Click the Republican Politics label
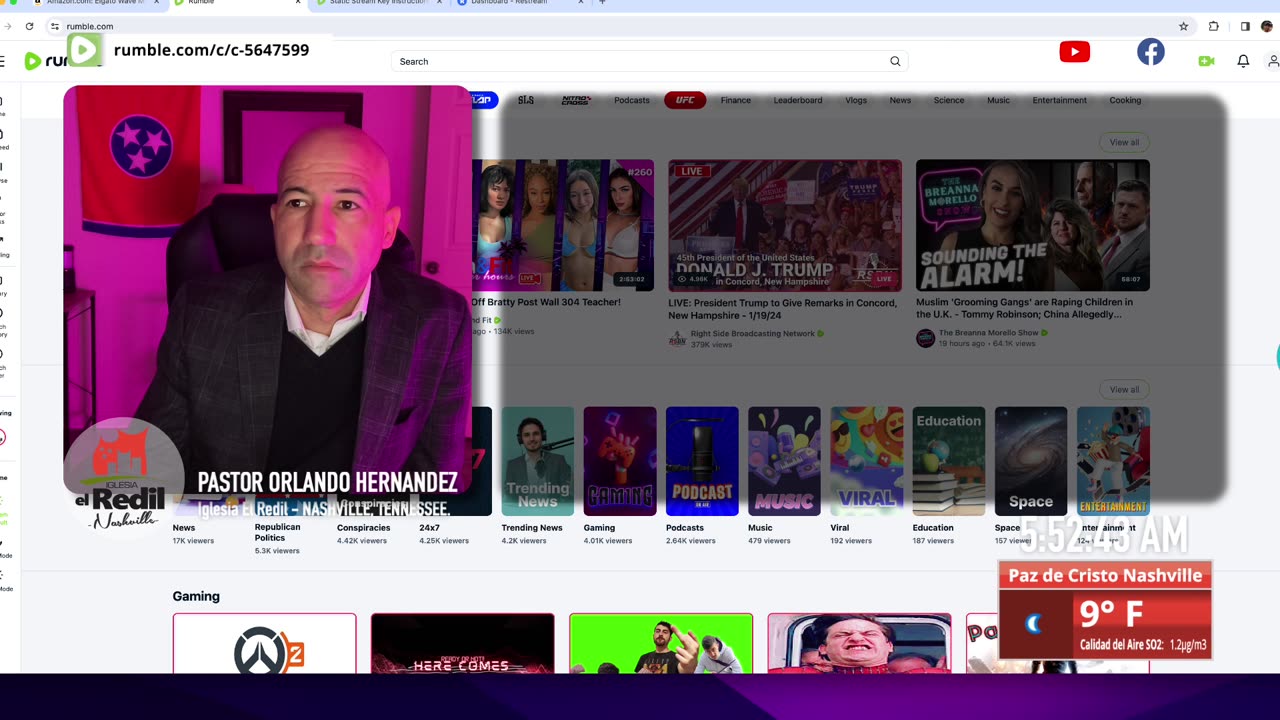 click(x=278, y=532)
